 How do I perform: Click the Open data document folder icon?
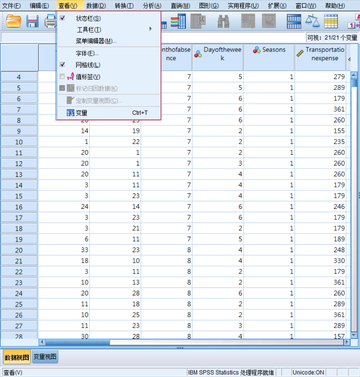coord(14,22)
